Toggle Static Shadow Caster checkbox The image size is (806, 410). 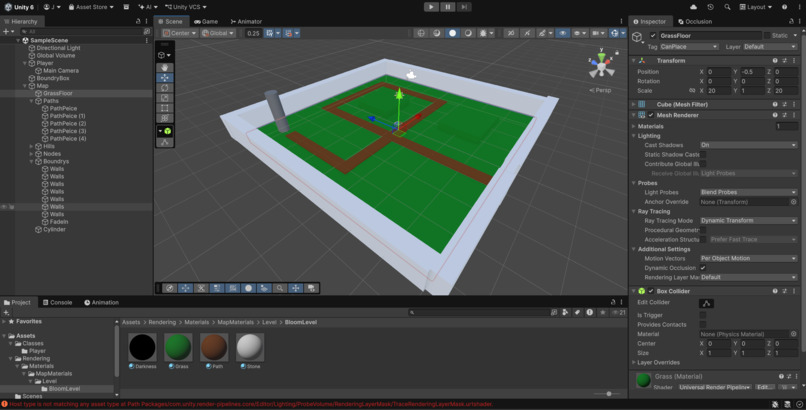pos(703,154)
